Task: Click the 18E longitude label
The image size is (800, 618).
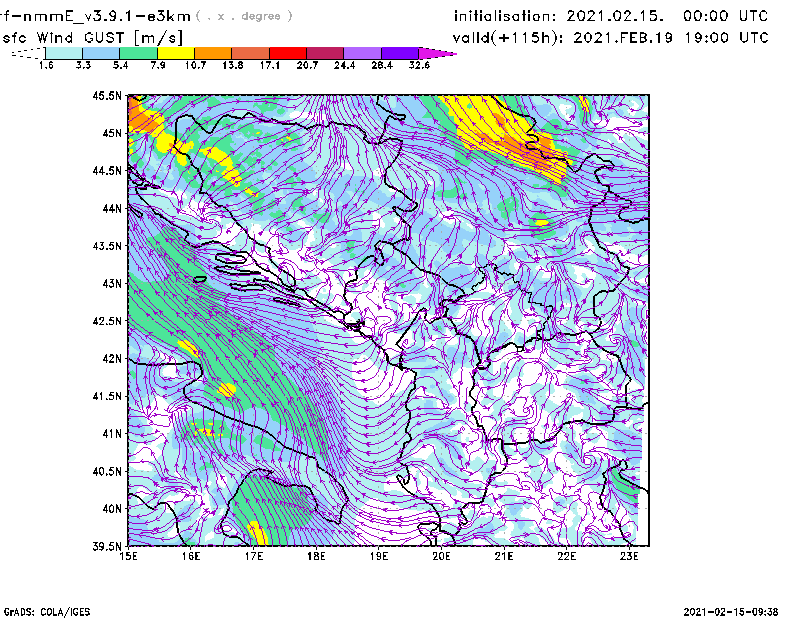Action: coord(316,556)
